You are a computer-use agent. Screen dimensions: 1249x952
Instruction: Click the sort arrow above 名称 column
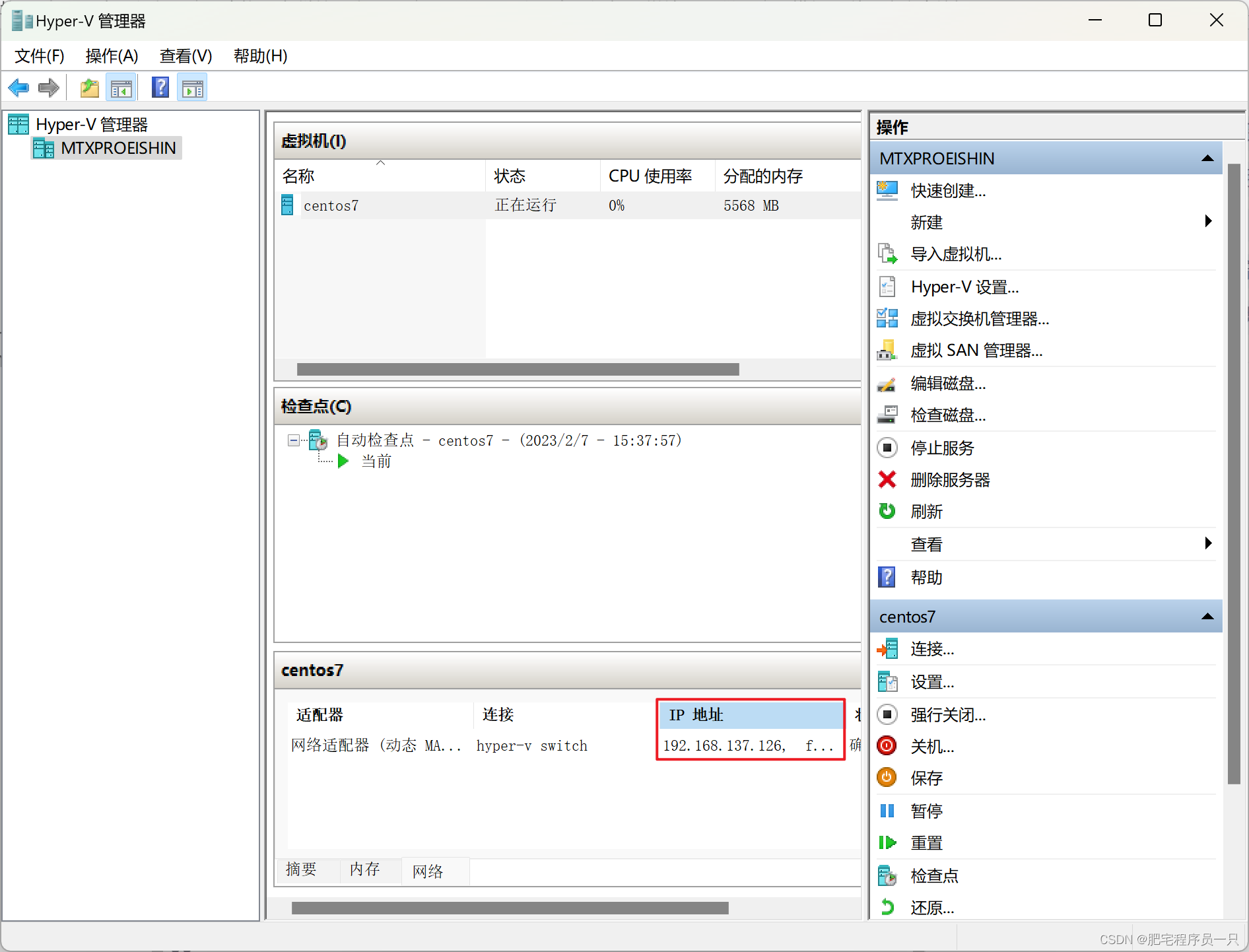pyautogui.click(x=380, y=163)
